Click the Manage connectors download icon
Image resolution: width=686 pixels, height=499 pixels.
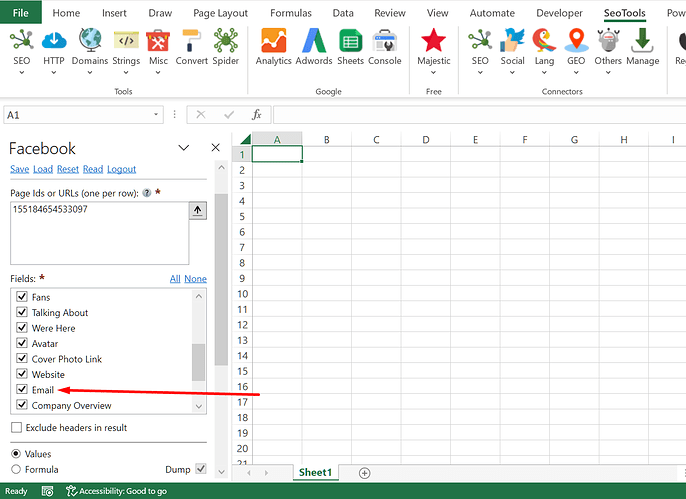click(x=642, y=40)
